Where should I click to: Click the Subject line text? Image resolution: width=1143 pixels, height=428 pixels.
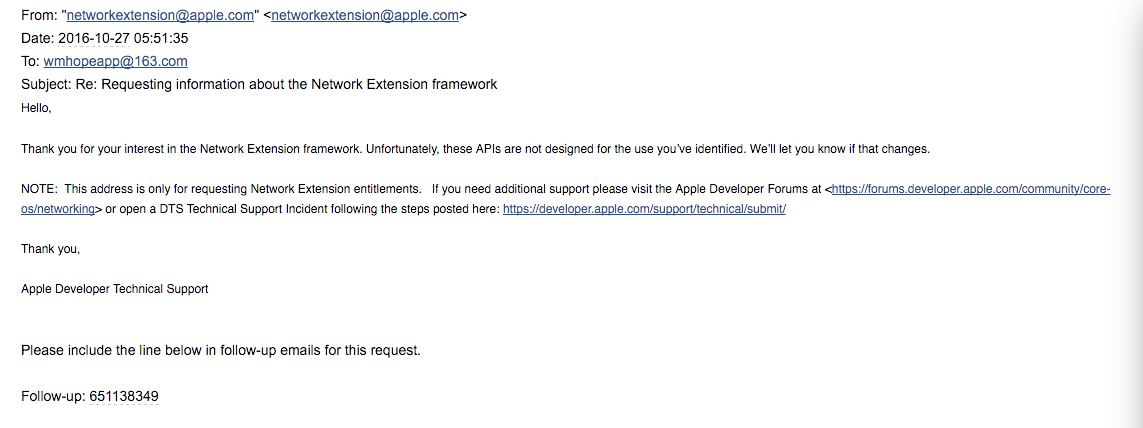[260, 85]
